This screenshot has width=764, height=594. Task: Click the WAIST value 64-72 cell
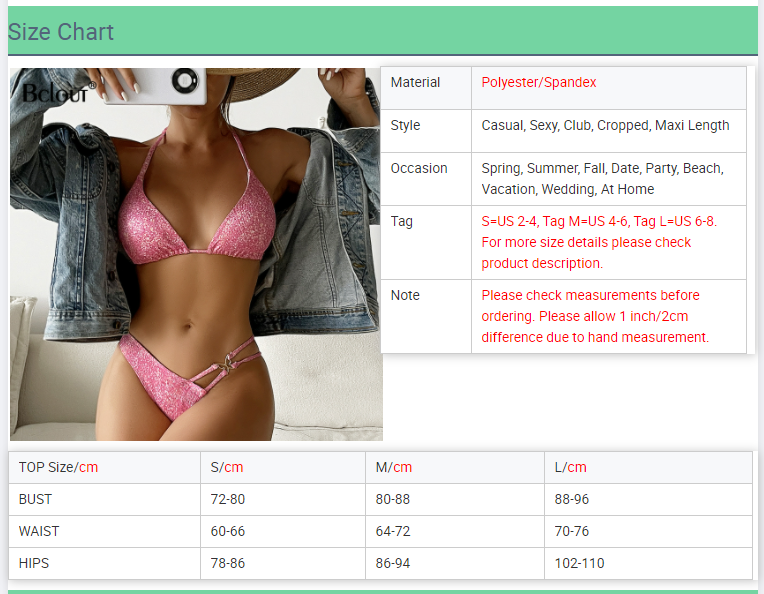pos(393,531)
